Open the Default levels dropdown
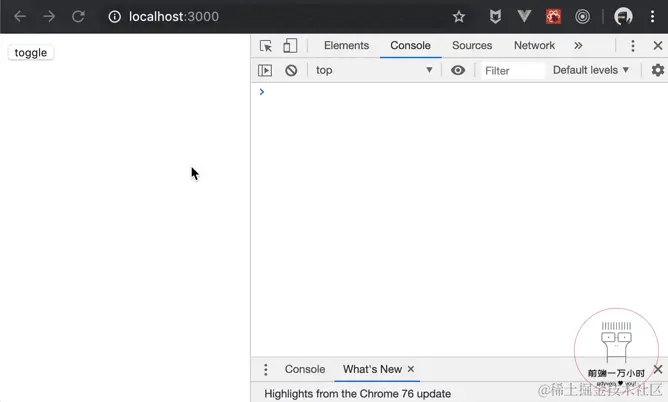The width and height of the screenshot is (668, 402). click(590, 70)
